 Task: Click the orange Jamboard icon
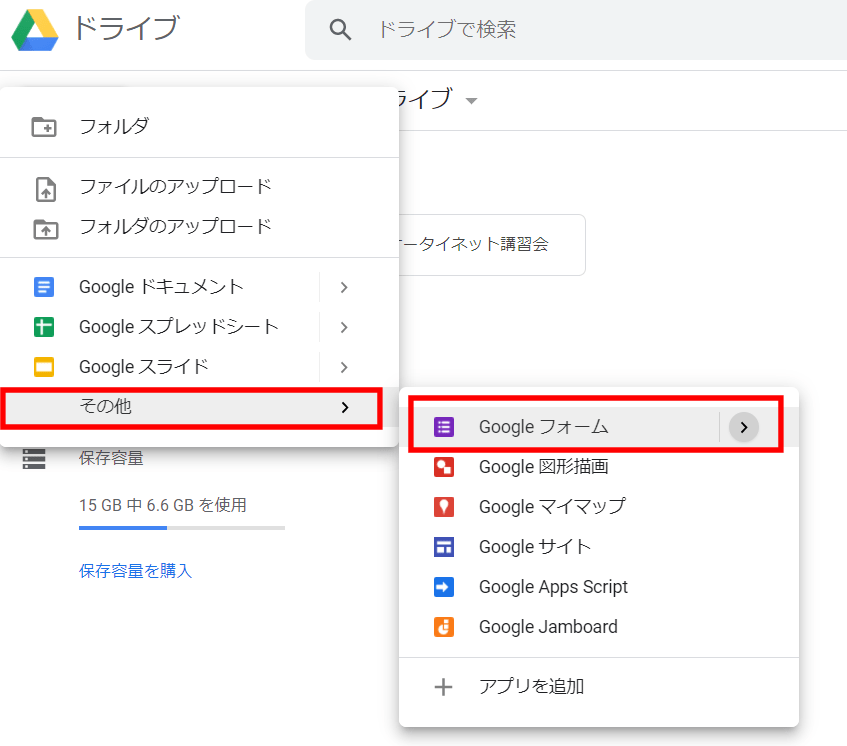(x=444, y=627)
